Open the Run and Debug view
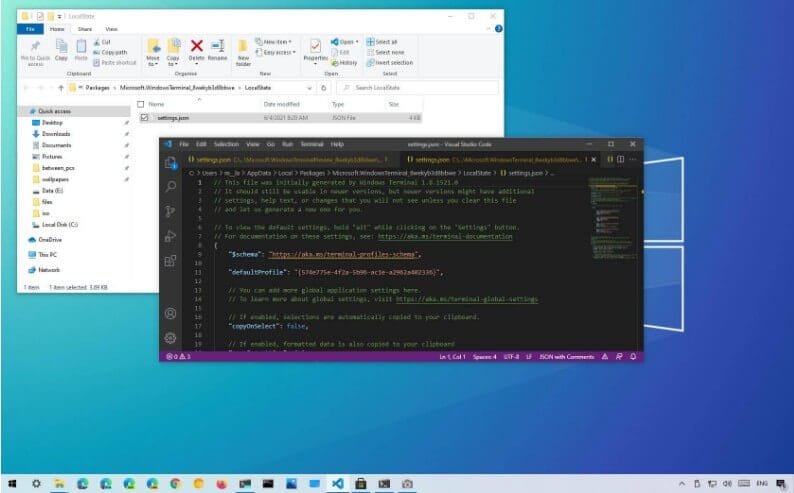 (171, 236)
